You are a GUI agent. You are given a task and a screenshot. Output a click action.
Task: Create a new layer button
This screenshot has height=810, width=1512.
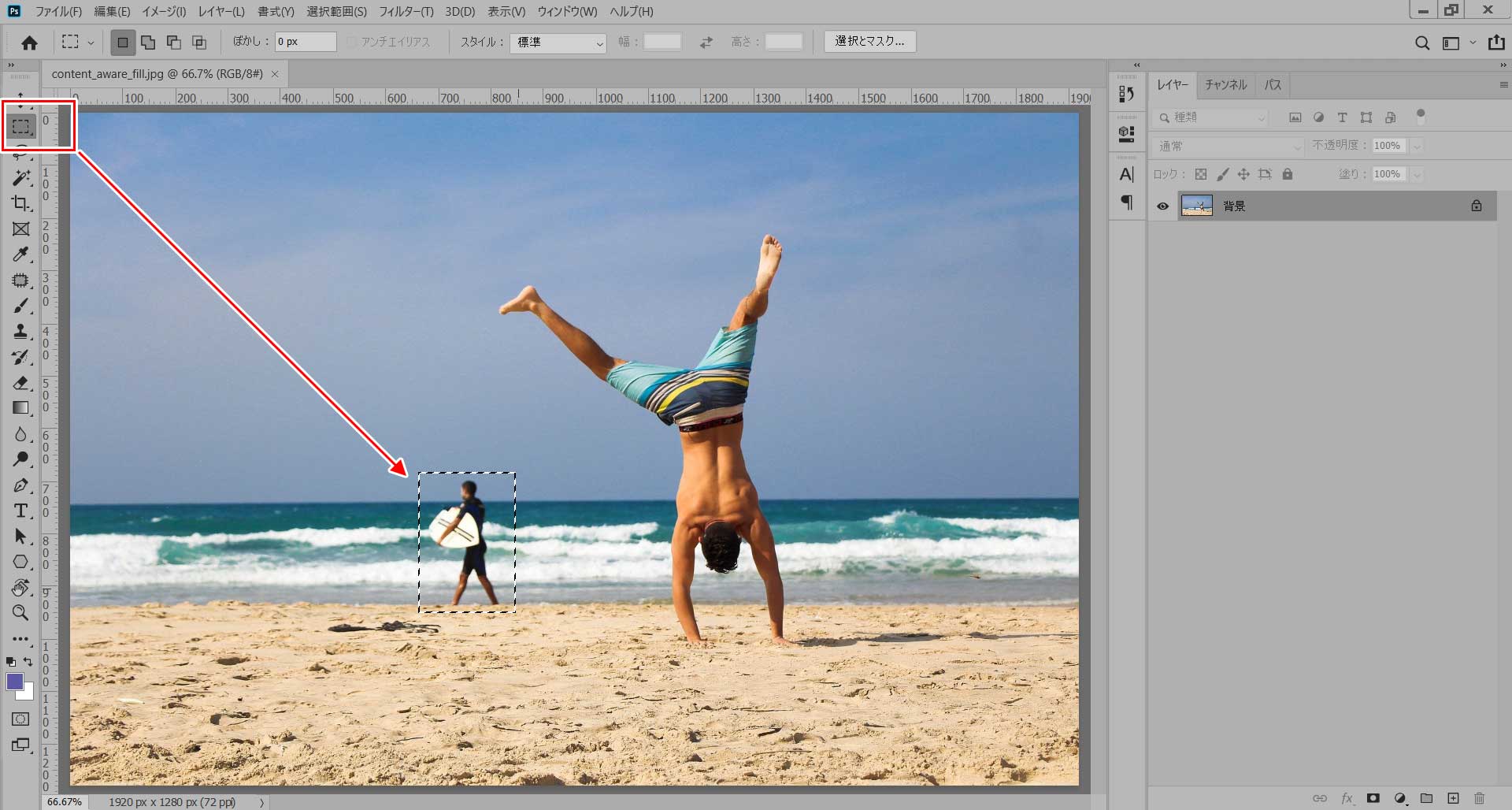pyautogui.click(x=1453, y=798)
